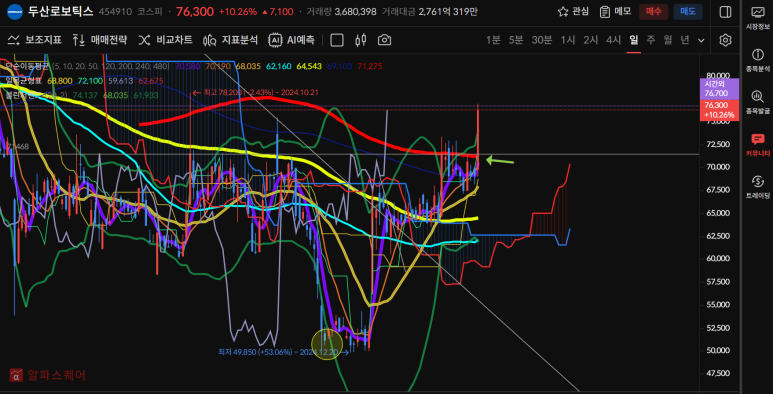Open 메모 notepad
The width and height of the screenshot is (773, 394).
pyautogui.click(x=615, y=12)
